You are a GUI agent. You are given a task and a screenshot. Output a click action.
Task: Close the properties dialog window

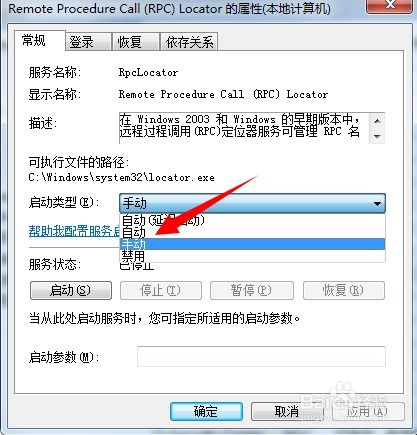(x=390, y=5)
